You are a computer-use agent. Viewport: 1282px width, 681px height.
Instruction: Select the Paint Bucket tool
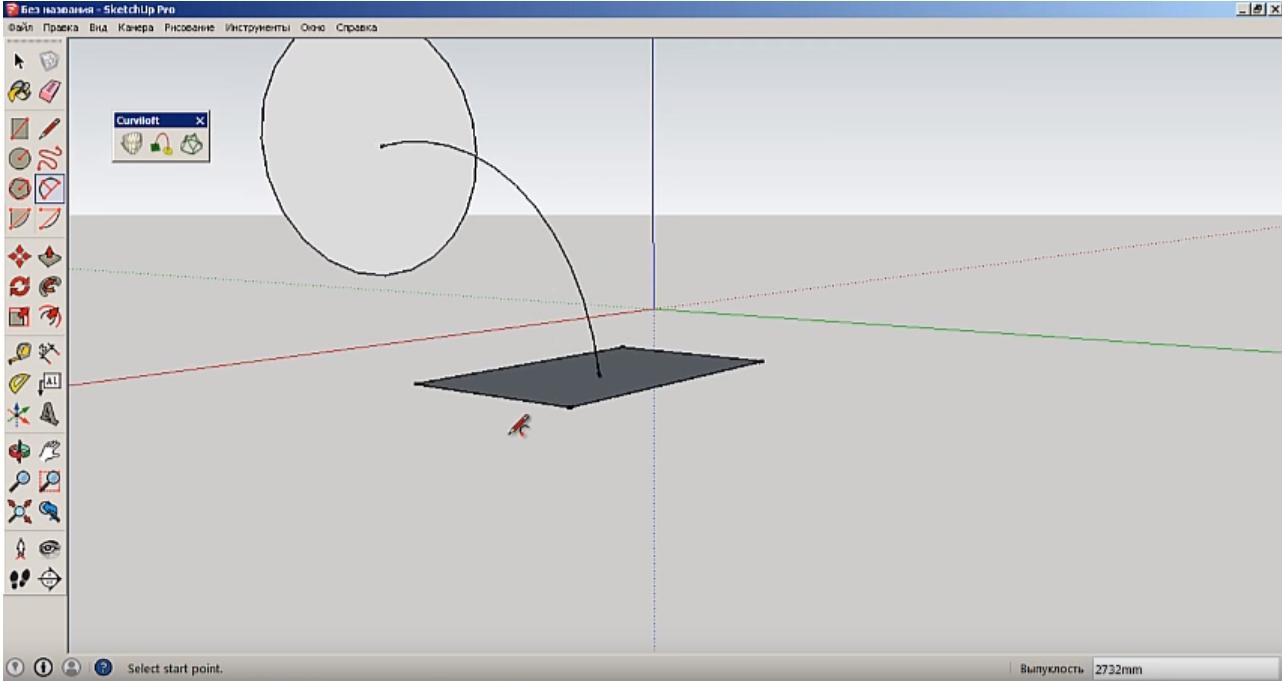point(19,92)
